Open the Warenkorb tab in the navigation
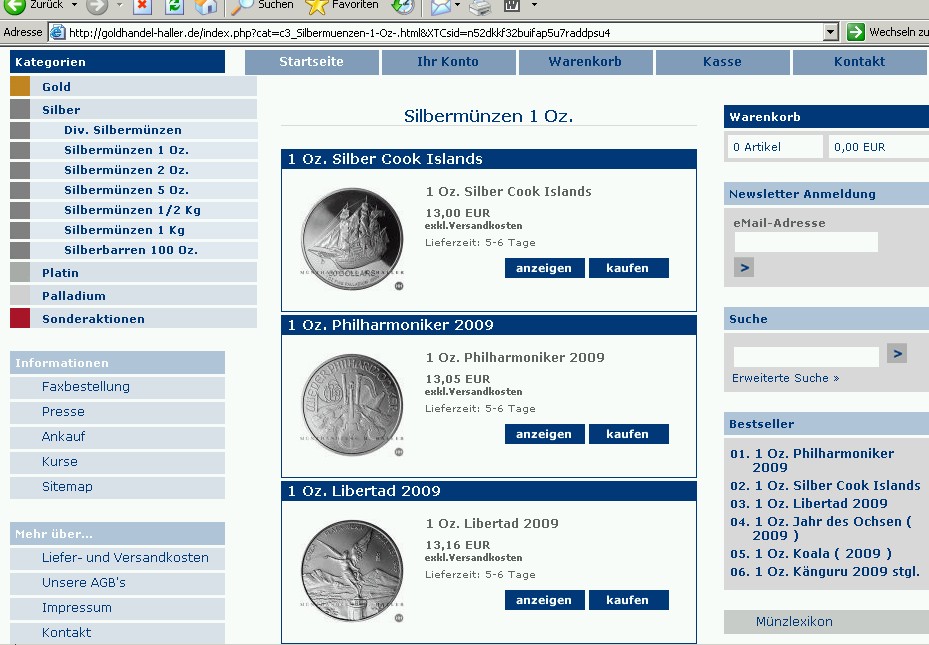Screen dimensions: 929x645 pyautogui.click(x=585, y=62)
